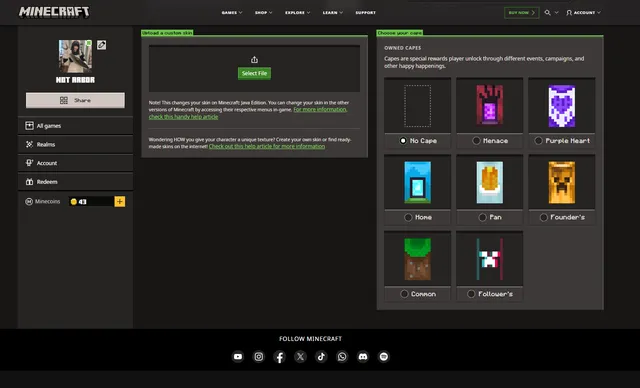640x388 pixels.
Task: Click the Minecoins balance field showing 43
Action: (91, 202)
